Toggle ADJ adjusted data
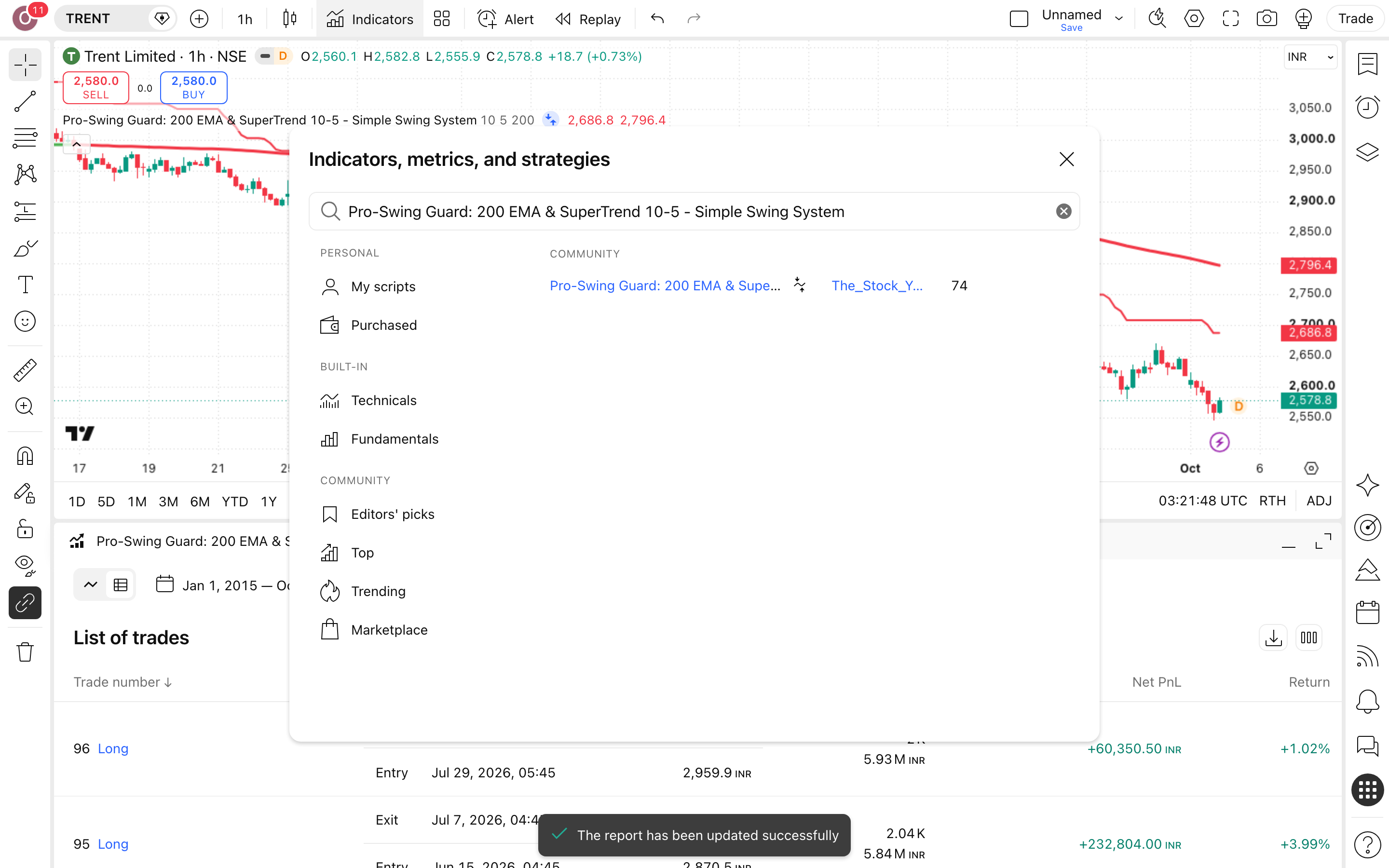The height and width of the screenshot is (868, 1389). (1319, 501)
